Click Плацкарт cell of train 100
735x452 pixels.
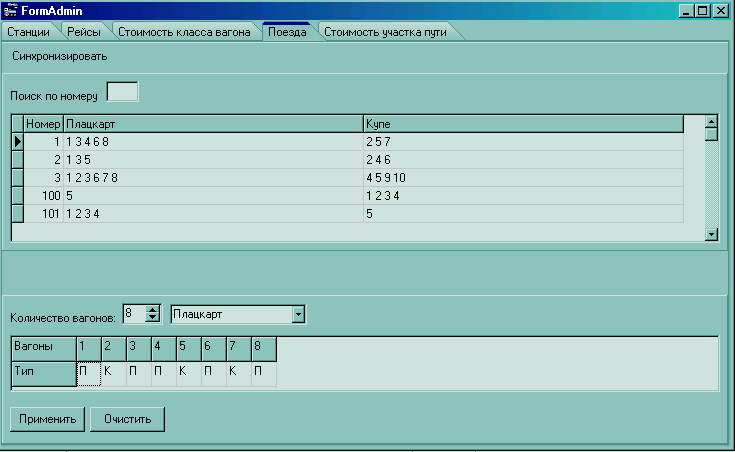pos(213,196)
